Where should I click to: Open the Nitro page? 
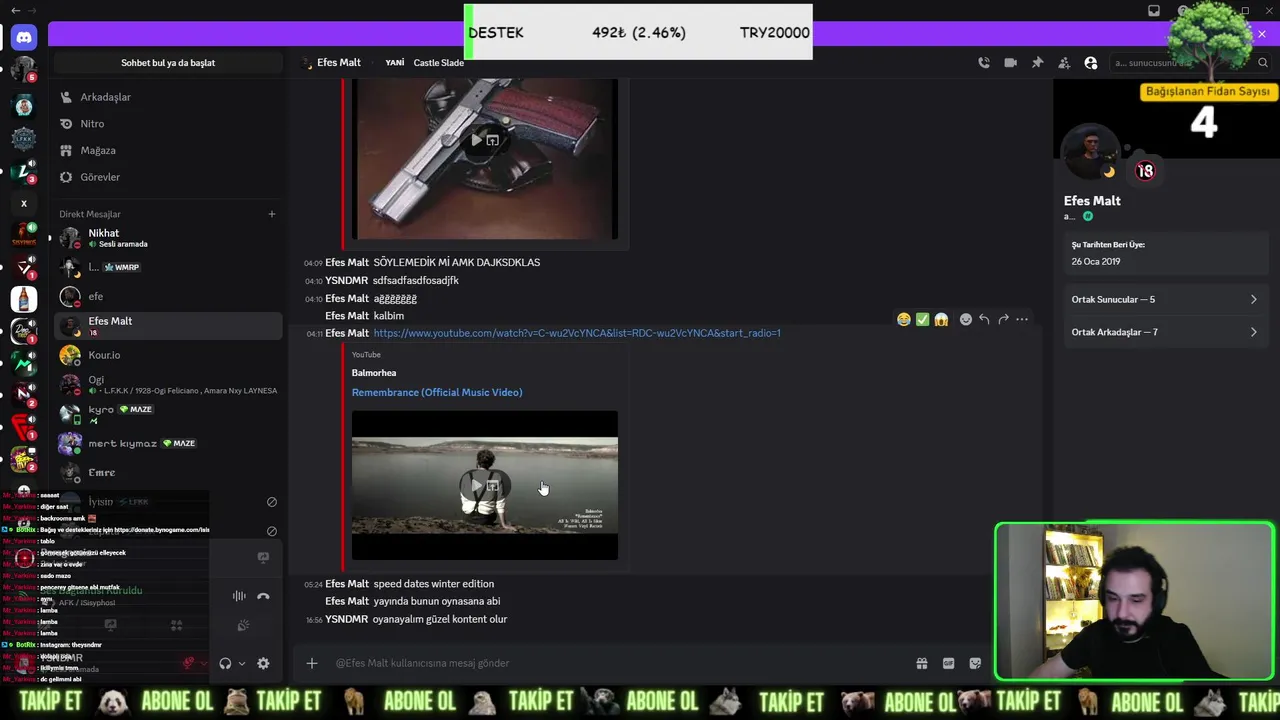(168, 124)
